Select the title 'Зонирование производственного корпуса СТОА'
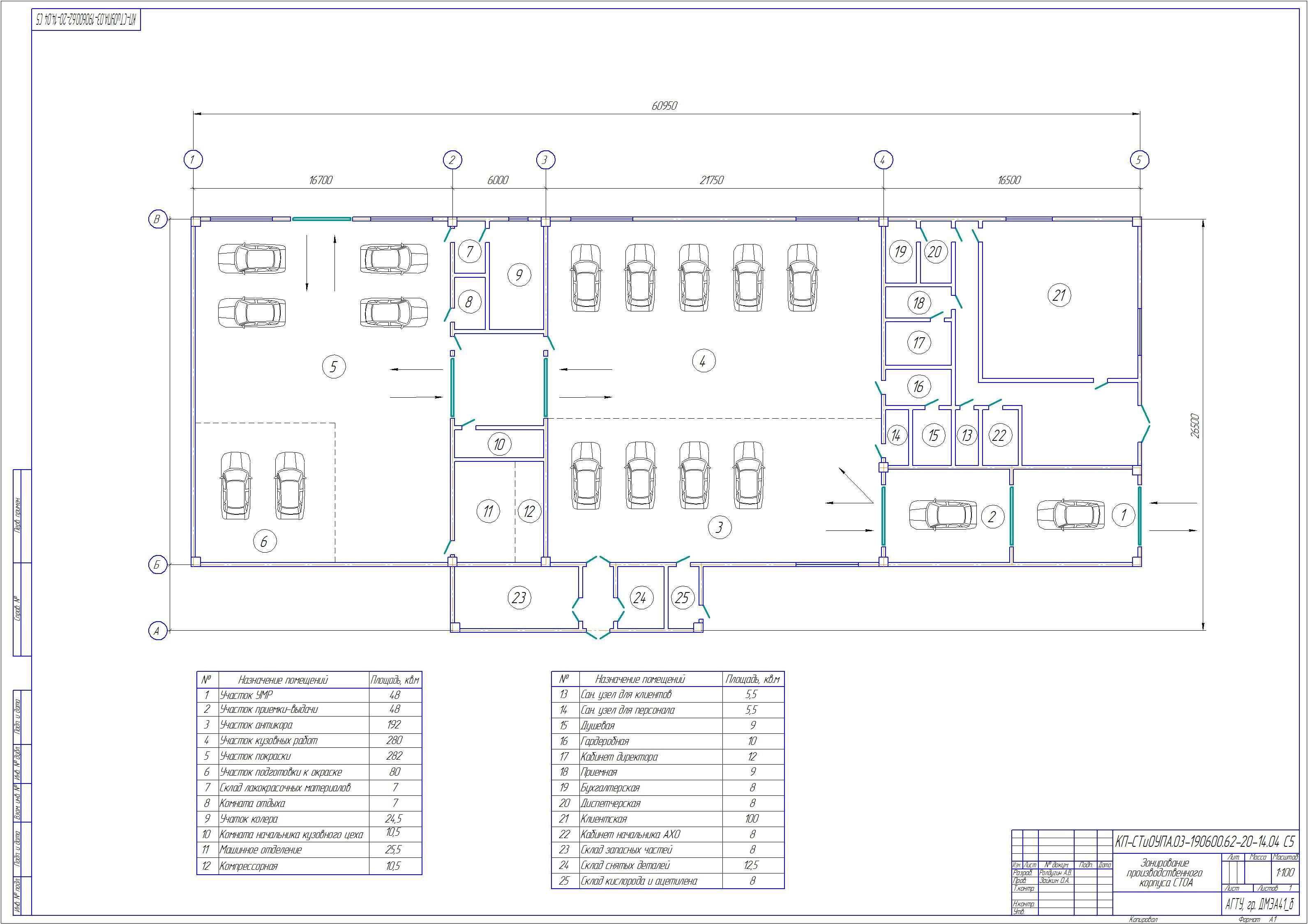The width and height of the screenshot is (1308, 924). 1165,873
